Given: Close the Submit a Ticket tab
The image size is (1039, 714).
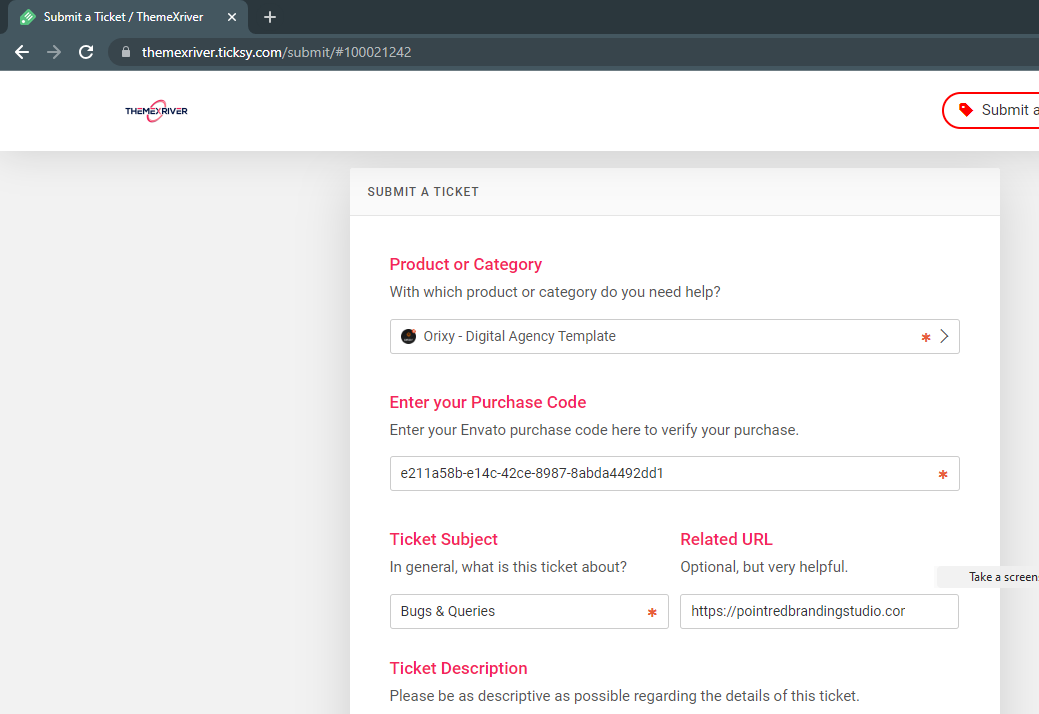Looking at the screenshot, I should tap(232, 17).
